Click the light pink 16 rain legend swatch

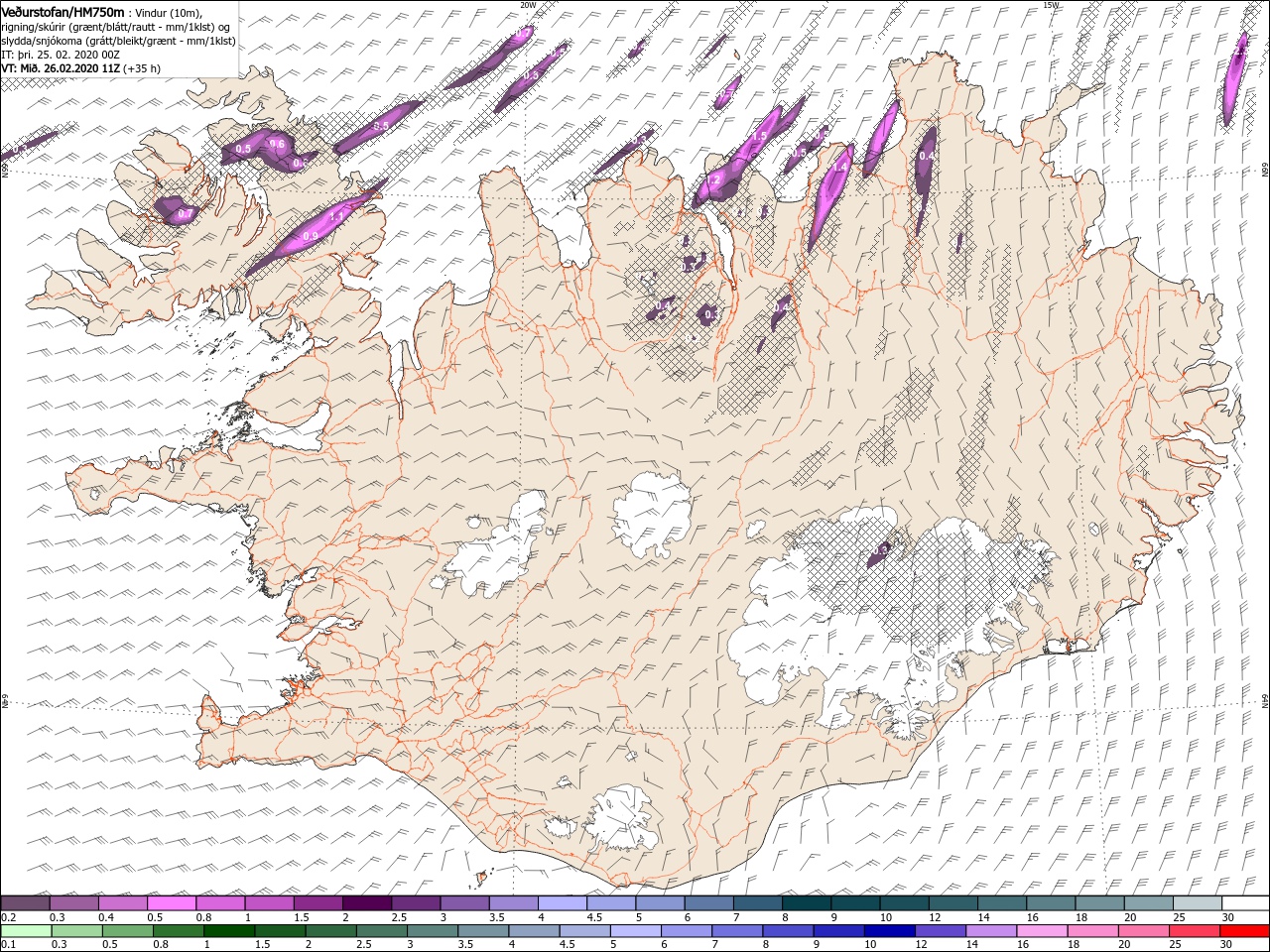point(1041,930)
